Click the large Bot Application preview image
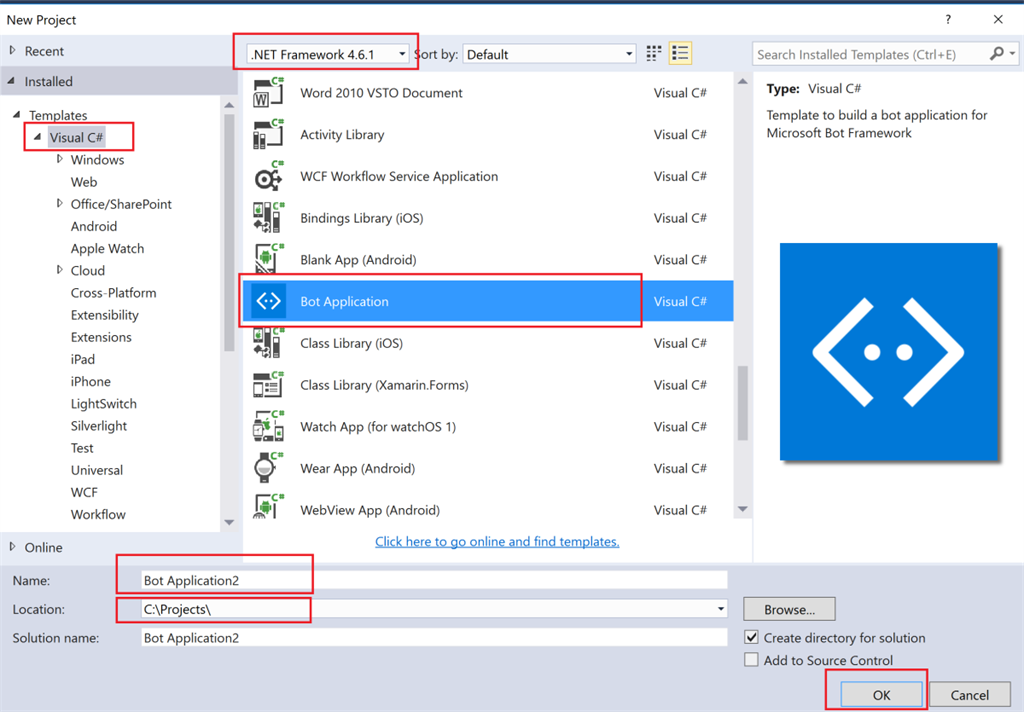Image resolution: width=1024 pixels, height=712 pixels. pos(888,352)
